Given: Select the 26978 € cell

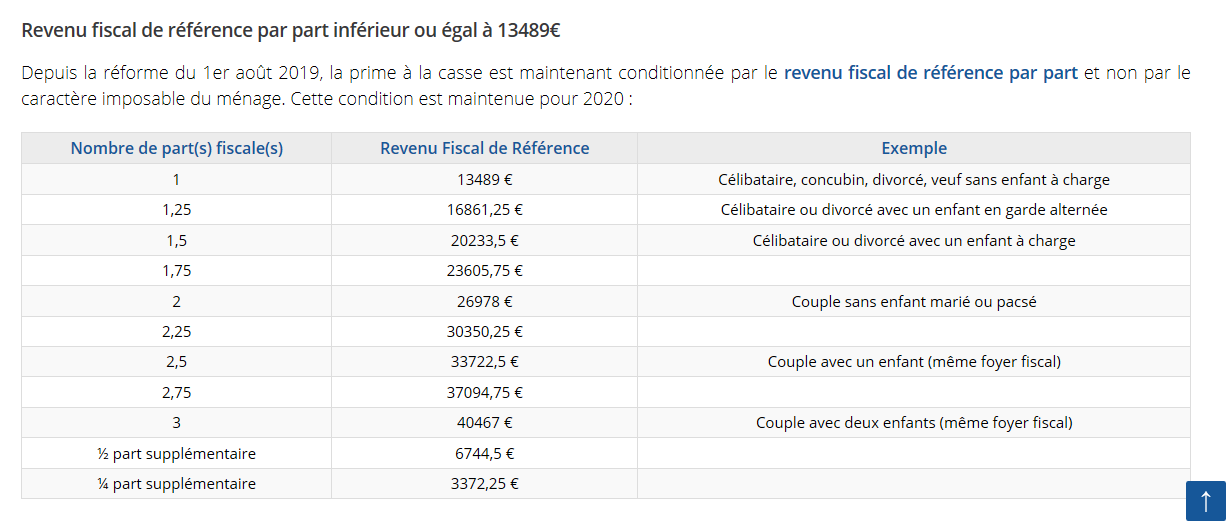Looking at the screenshot, I should (484, 301).
